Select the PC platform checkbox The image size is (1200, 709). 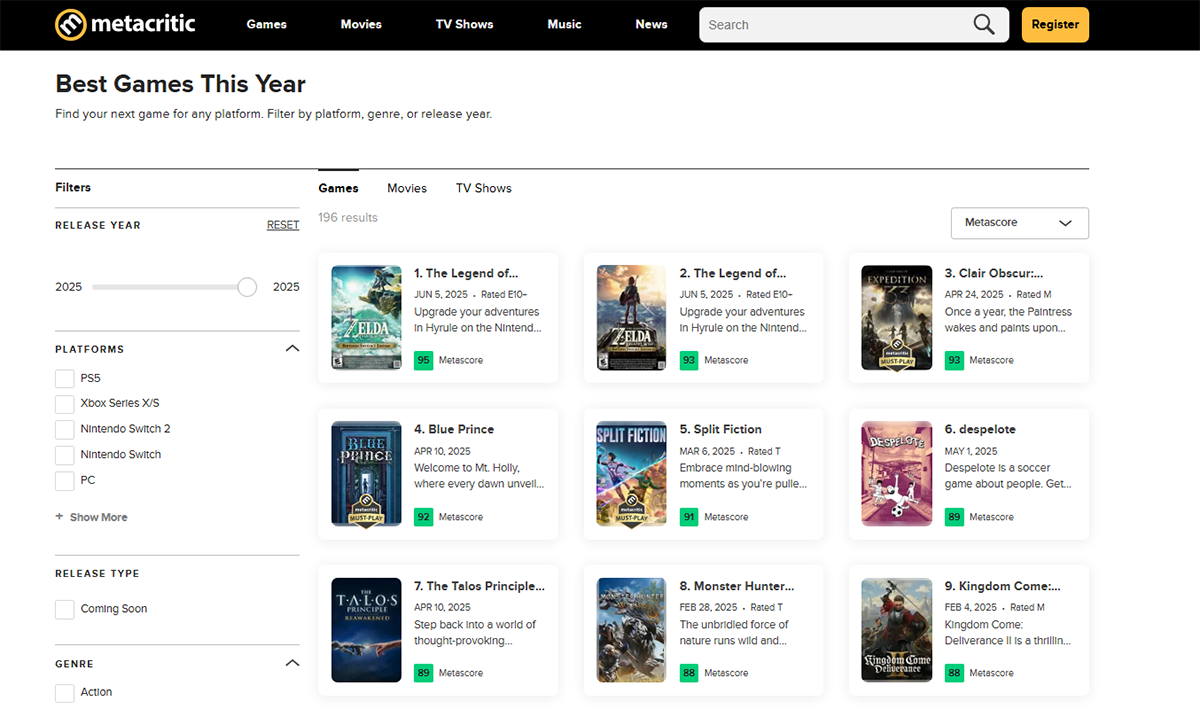[x=64, y=480]
